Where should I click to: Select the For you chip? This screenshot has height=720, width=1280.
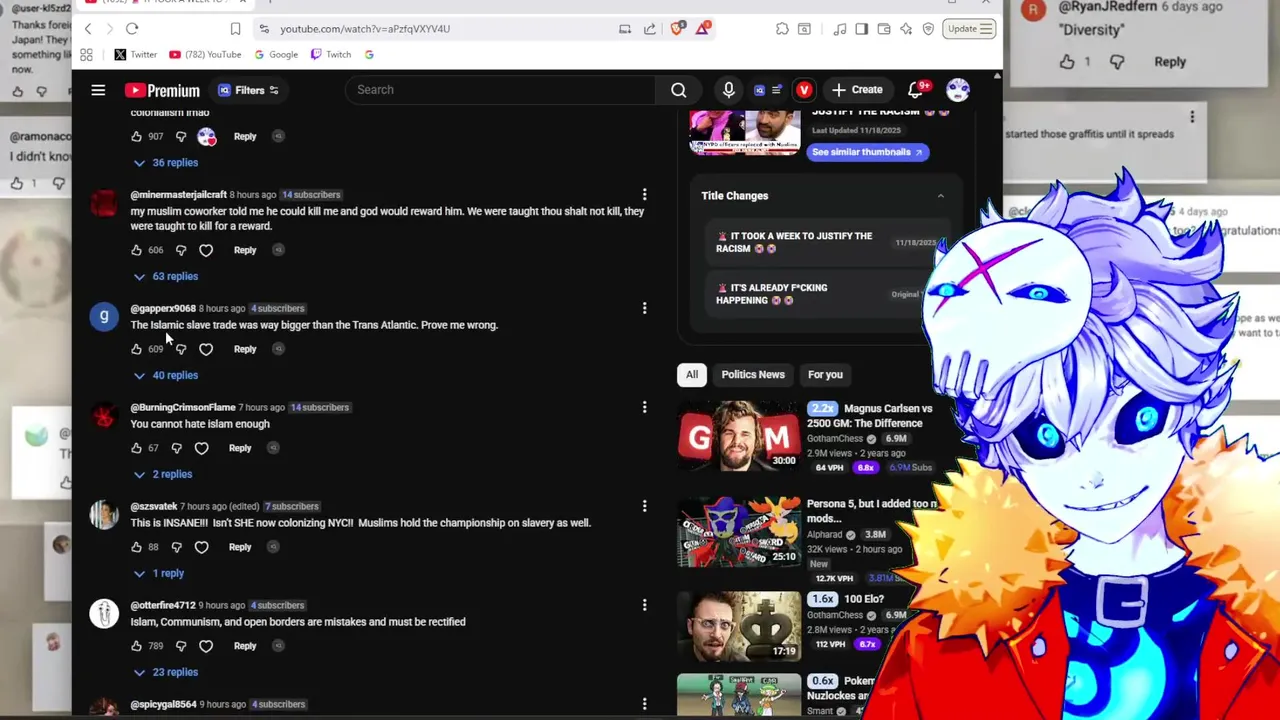[825, 374]
